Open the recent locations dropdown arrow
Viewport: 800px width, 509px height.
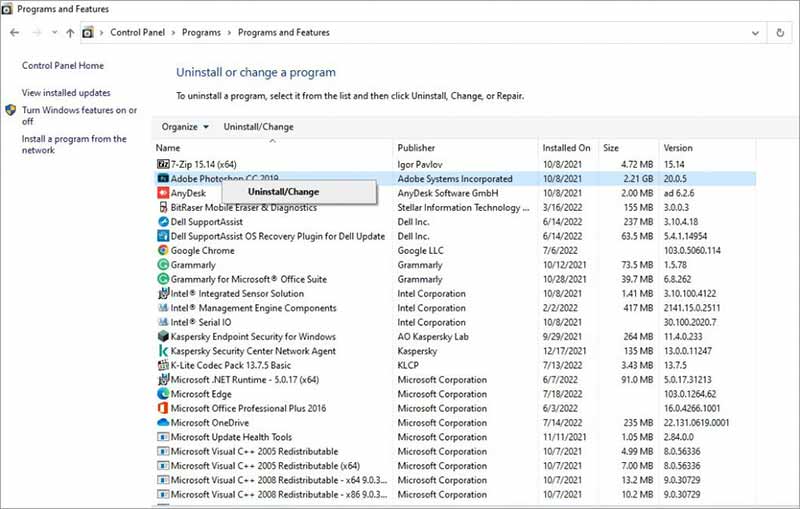click(x=54, y=33)
